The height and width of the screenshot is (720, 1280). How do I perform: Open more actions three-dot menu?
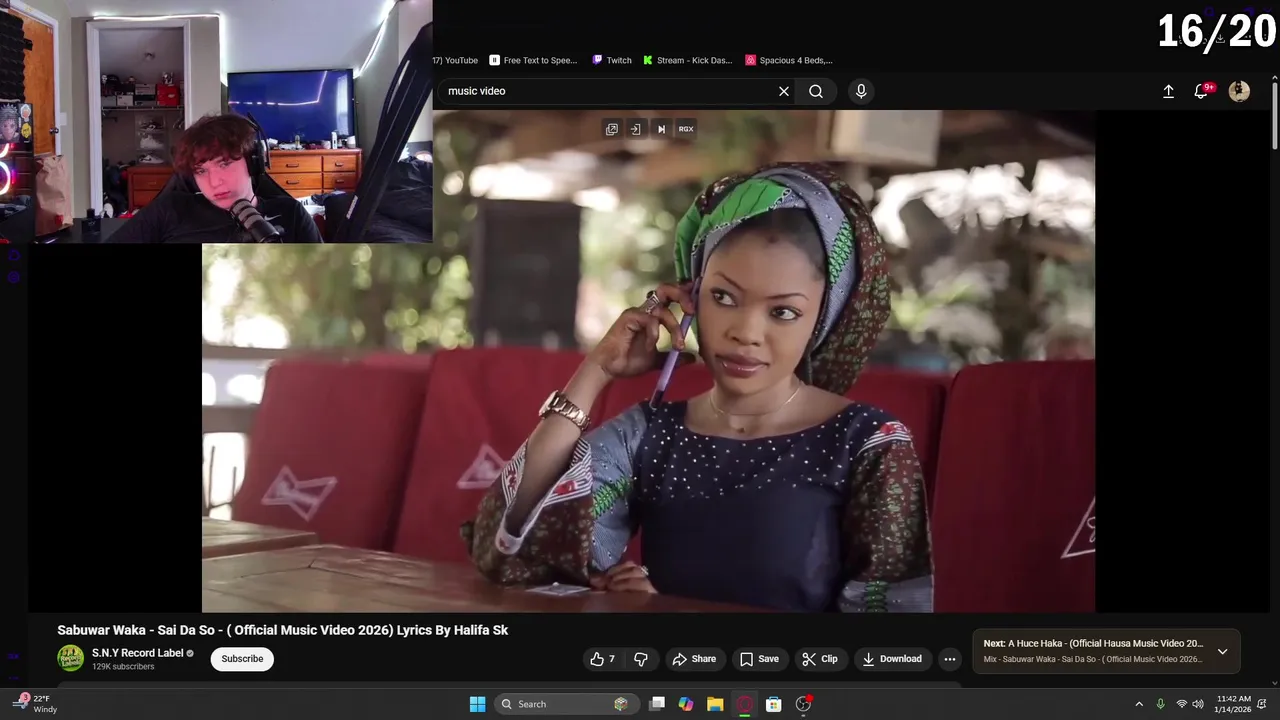[950, 659]
